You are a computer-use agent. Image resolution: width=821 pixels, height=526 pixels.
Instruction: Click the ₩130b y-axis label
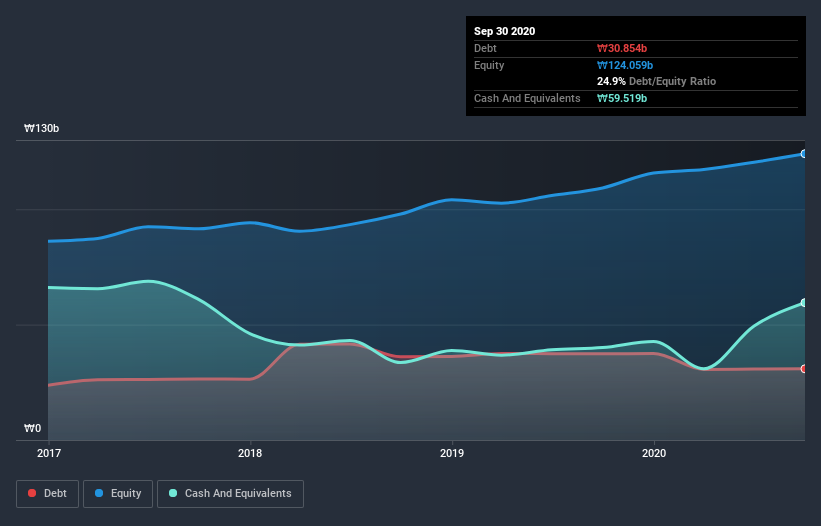(42, 128)
